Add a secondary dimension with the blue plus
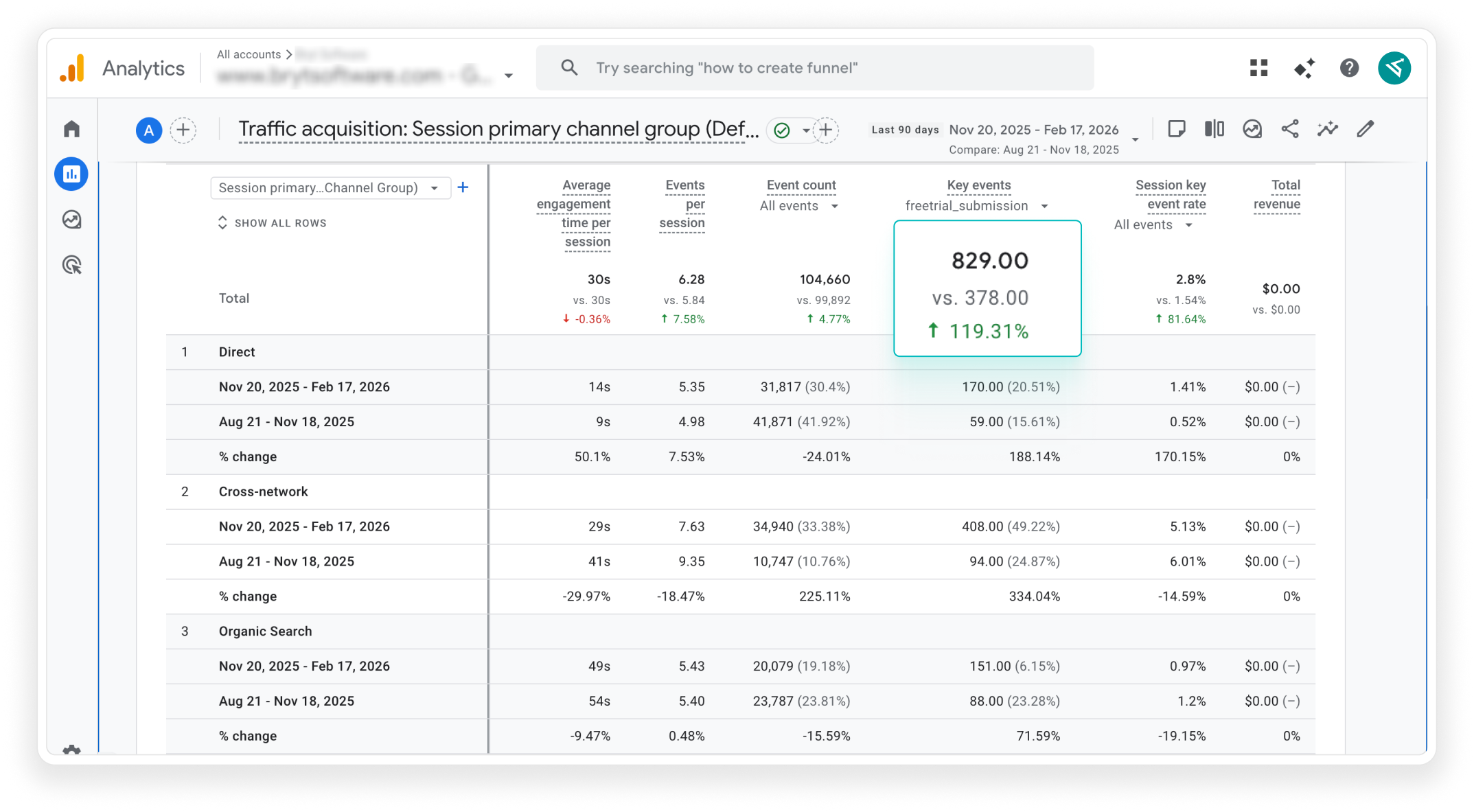The image size is (1474, 812). click(463, 187)
